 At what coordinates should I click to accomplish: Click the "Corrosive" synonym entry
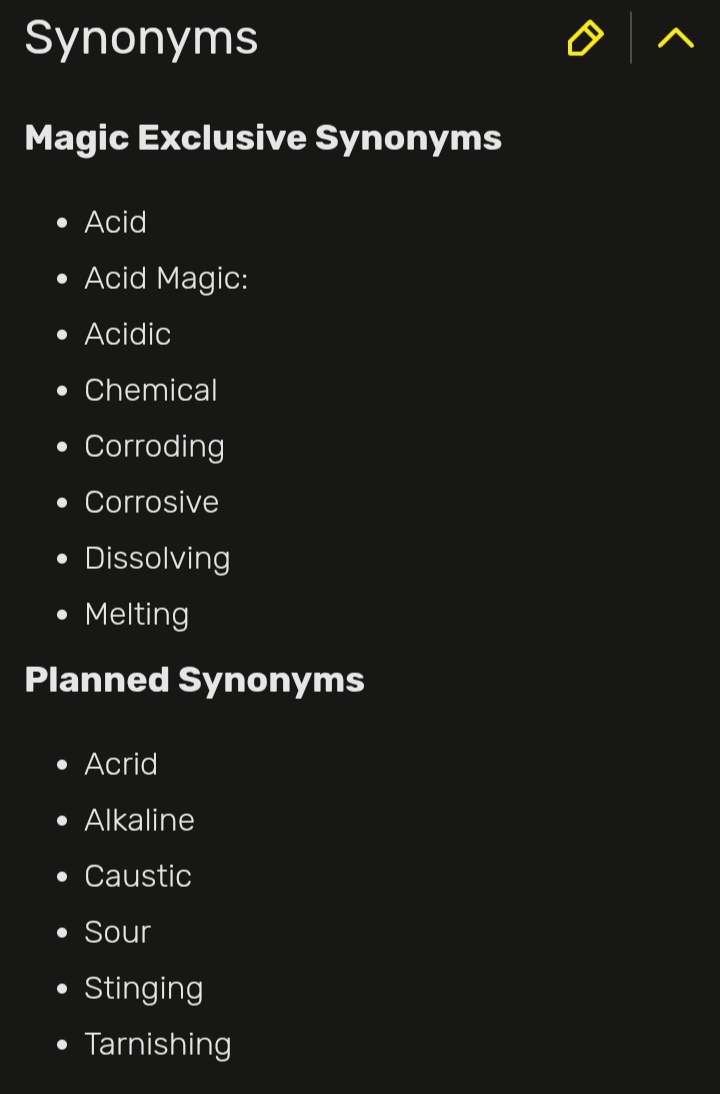(151, 502)
